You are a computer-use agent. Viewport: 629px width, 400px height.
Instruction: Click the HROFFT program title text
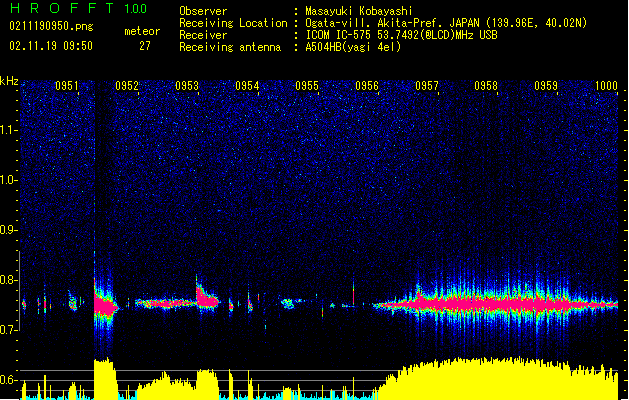62,8
